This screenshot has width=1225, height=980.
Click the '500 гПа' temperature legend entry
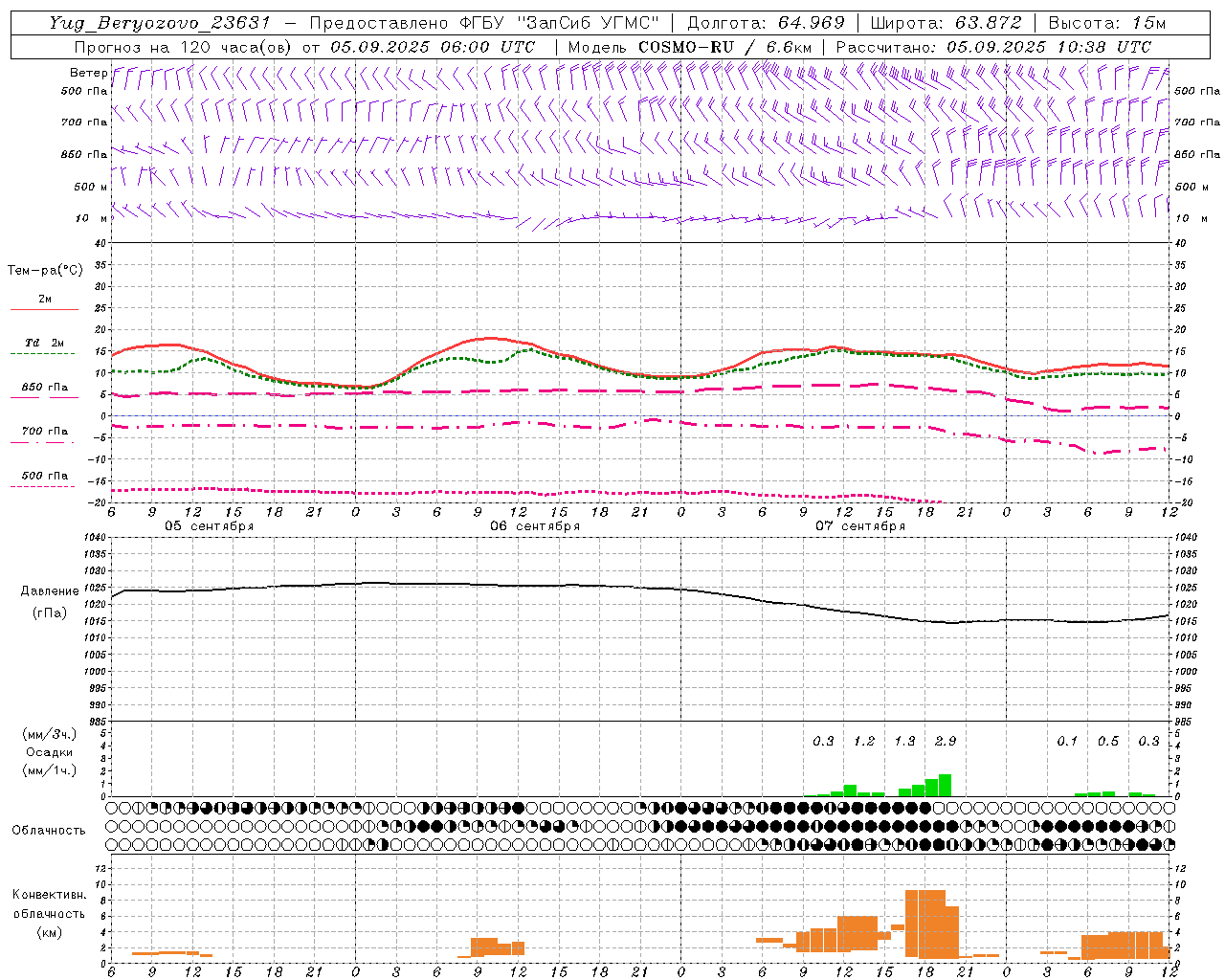pyautogui.click(x=44, y=476)
